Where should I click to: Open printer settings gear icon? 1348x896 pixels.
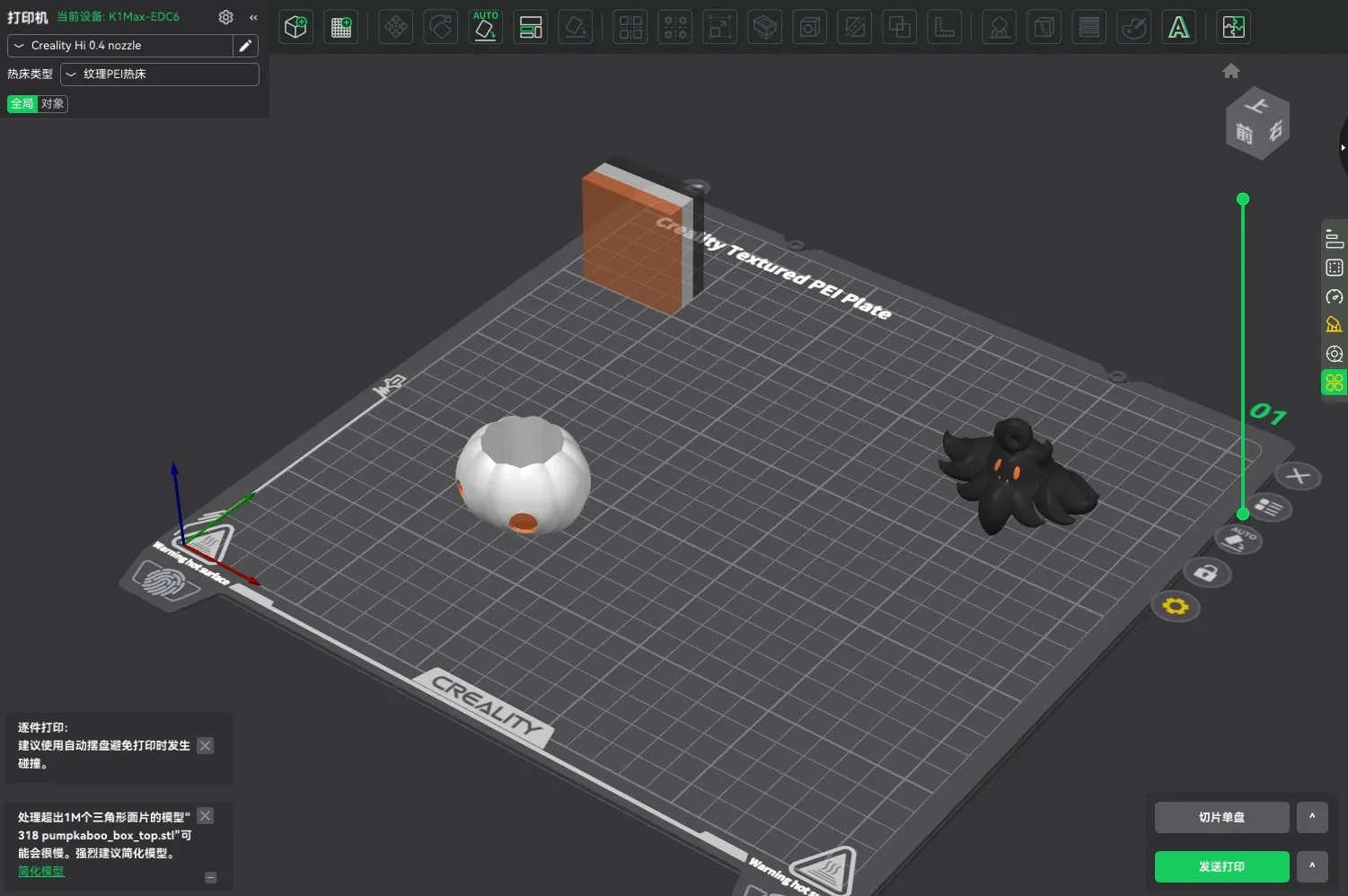click(x=226, y=17)
